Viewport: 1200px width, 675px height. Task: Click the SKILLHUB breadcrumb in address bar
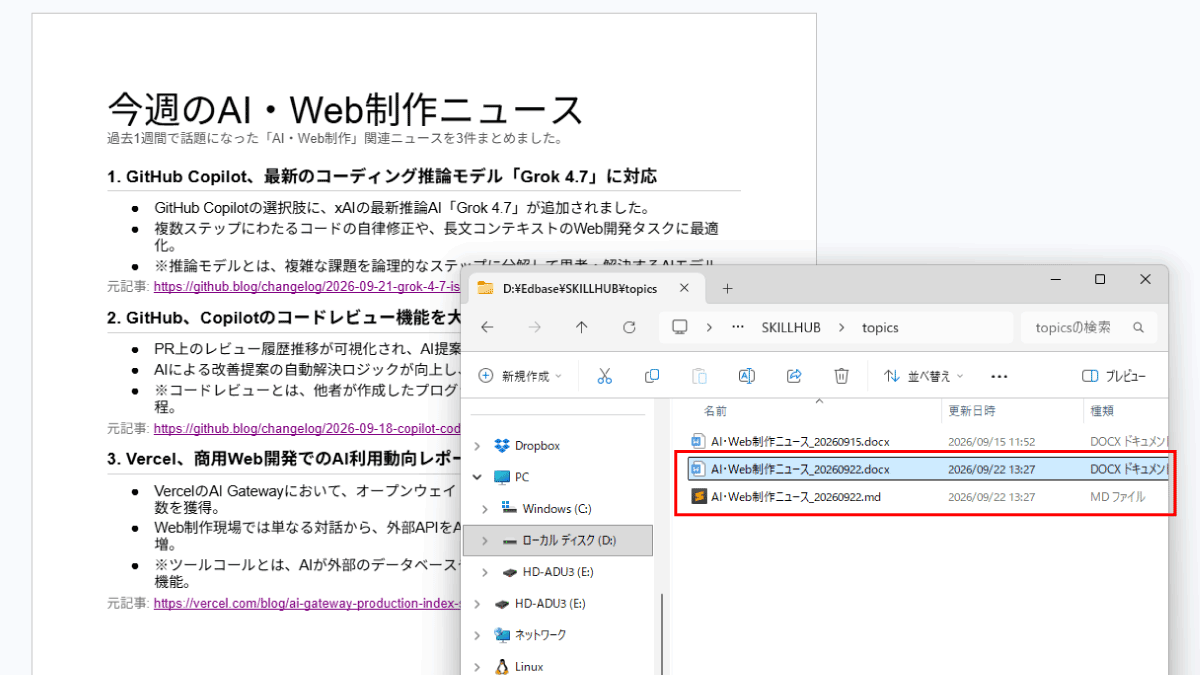(x=791, y=327)
